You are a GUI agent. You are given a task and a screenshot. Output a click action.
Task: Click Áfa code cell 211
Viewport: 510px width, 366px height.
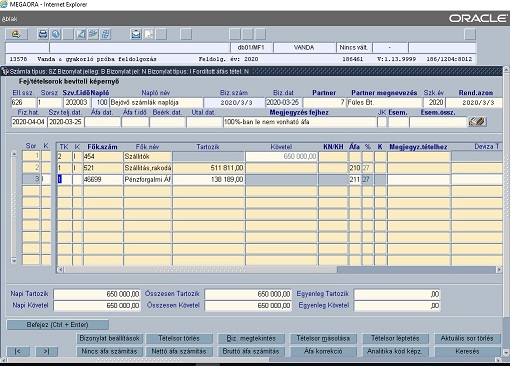coord(355,179)
